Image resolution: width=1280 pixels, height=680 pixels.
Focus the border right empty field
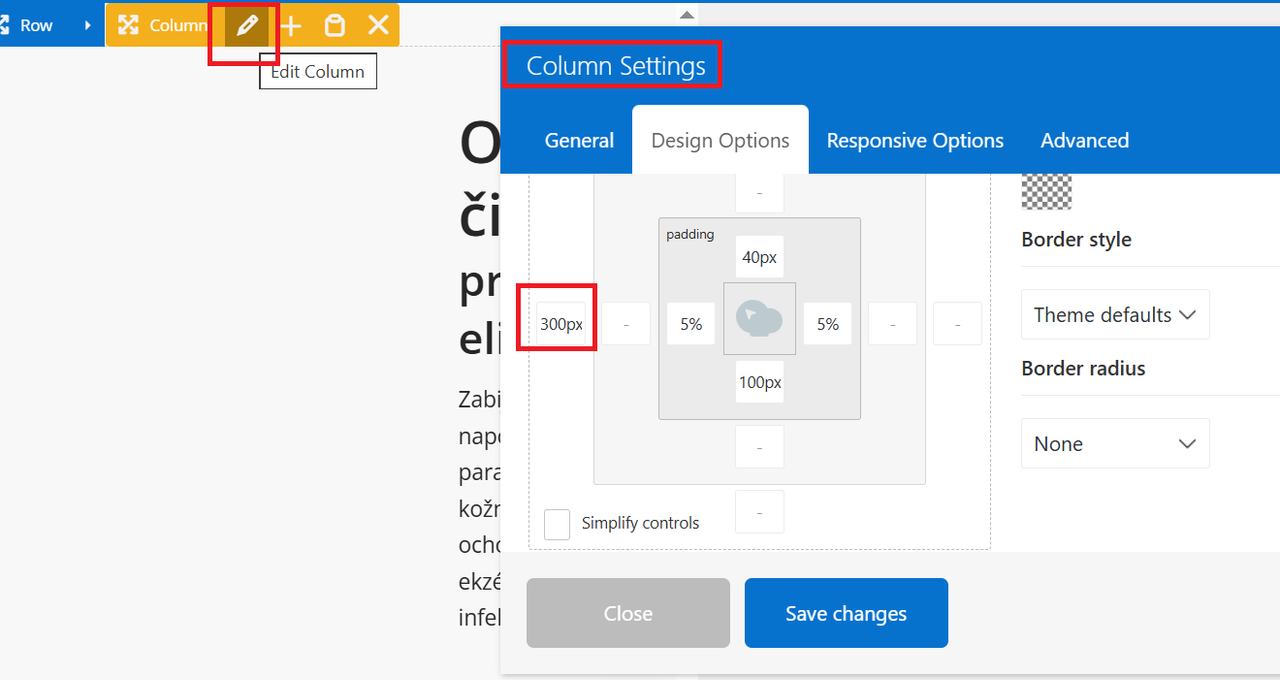pyautogui.click(x=892, y=324)
